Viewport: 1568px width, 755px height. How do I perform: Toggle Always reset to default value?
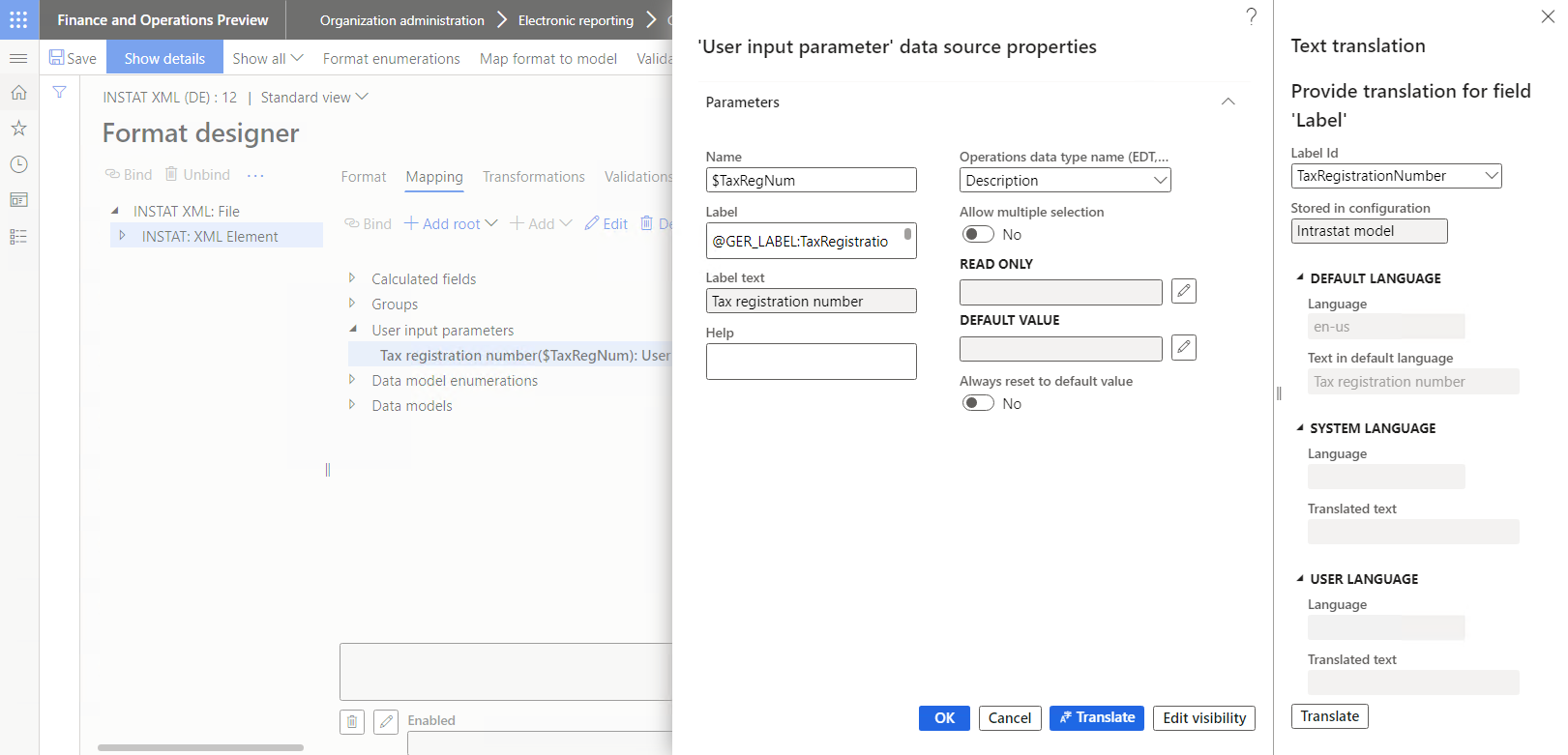[978, 403]
